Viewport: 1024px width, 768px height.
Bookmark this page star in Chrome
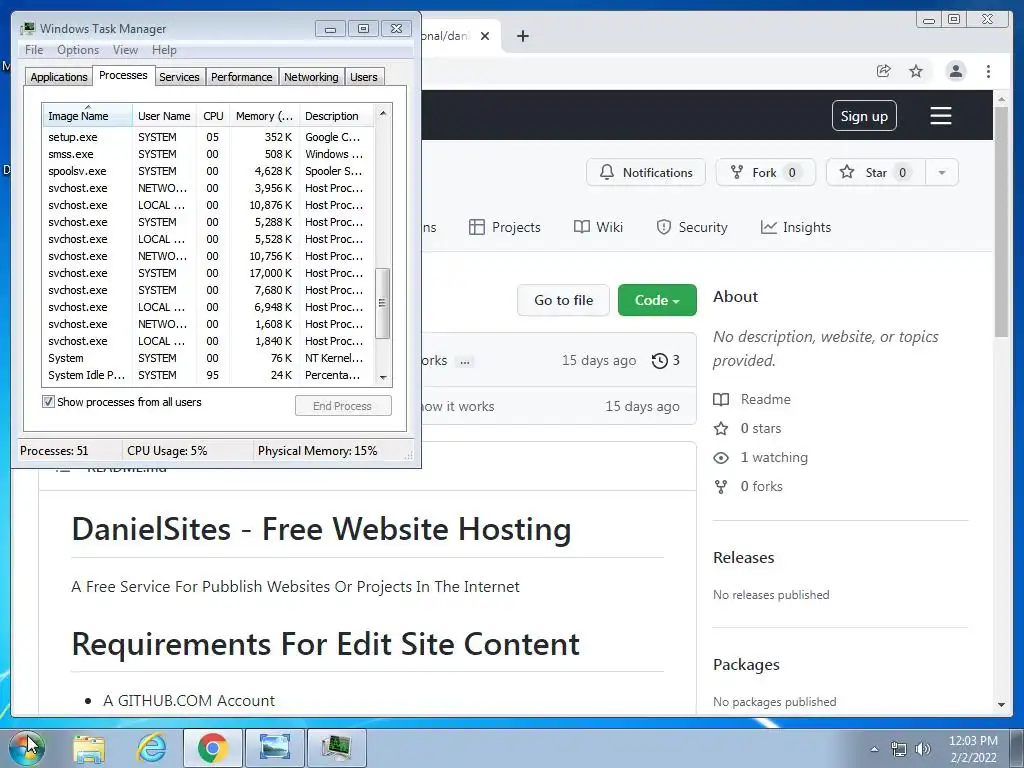pyautogui.click(x=916, y=71)
